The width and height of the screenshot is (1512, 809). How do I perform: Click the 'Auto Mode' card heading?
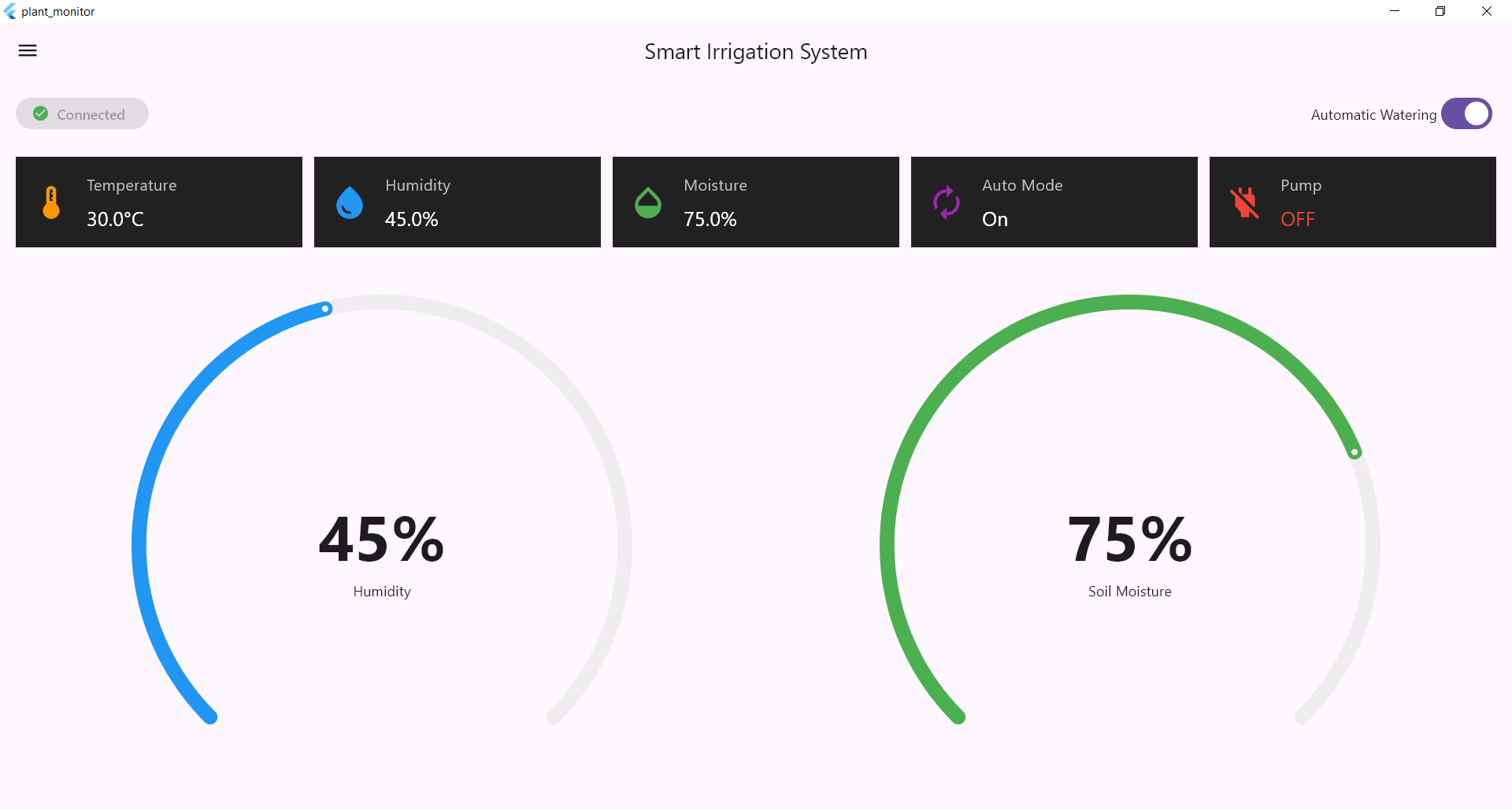click(1022, 185)
